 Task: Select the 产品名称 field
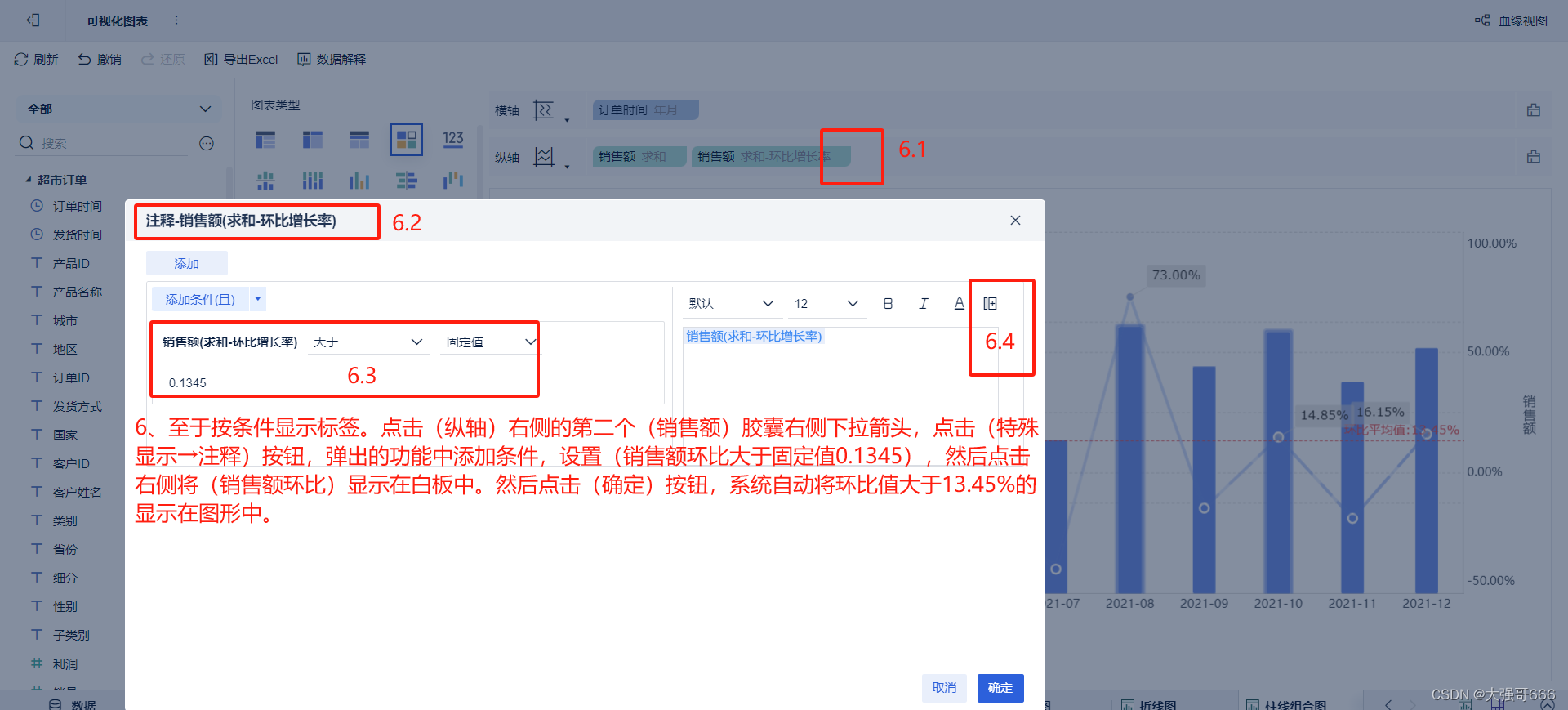coord(77,292)
